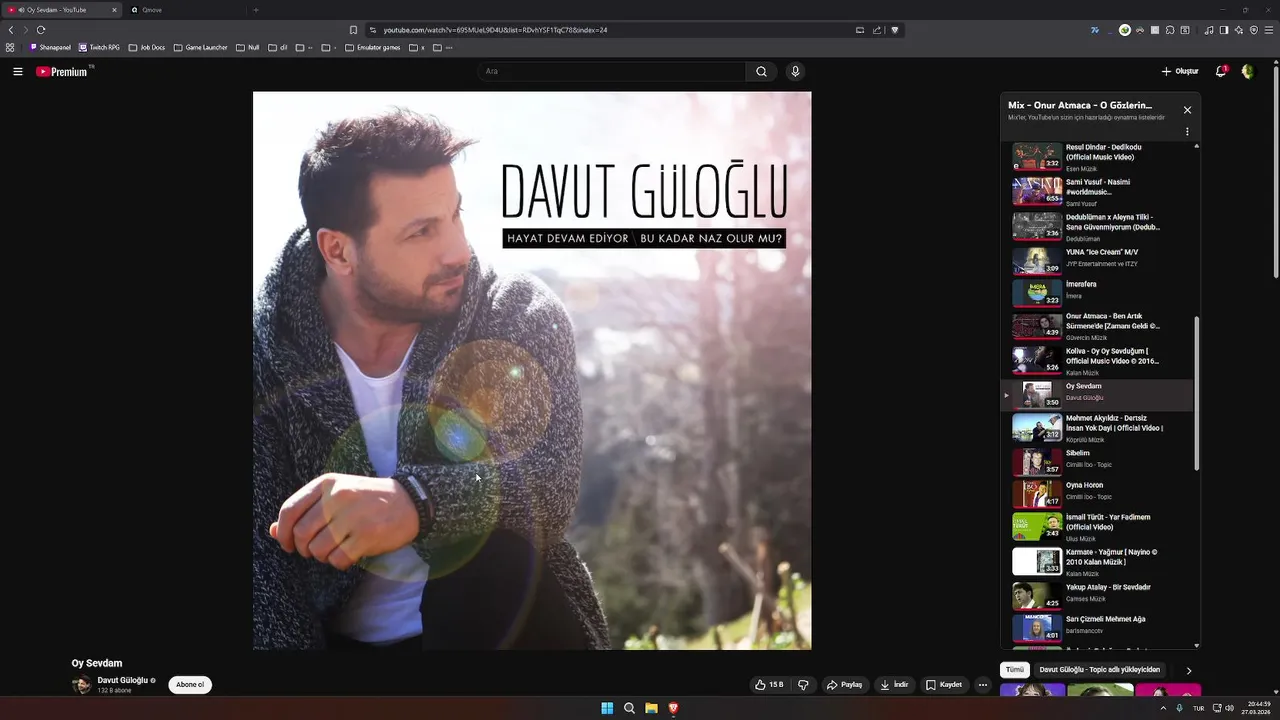The image size is (1280, 720).
Task: Click the Mix playlist panel scrollbar
Action: tap(1196, 394)
